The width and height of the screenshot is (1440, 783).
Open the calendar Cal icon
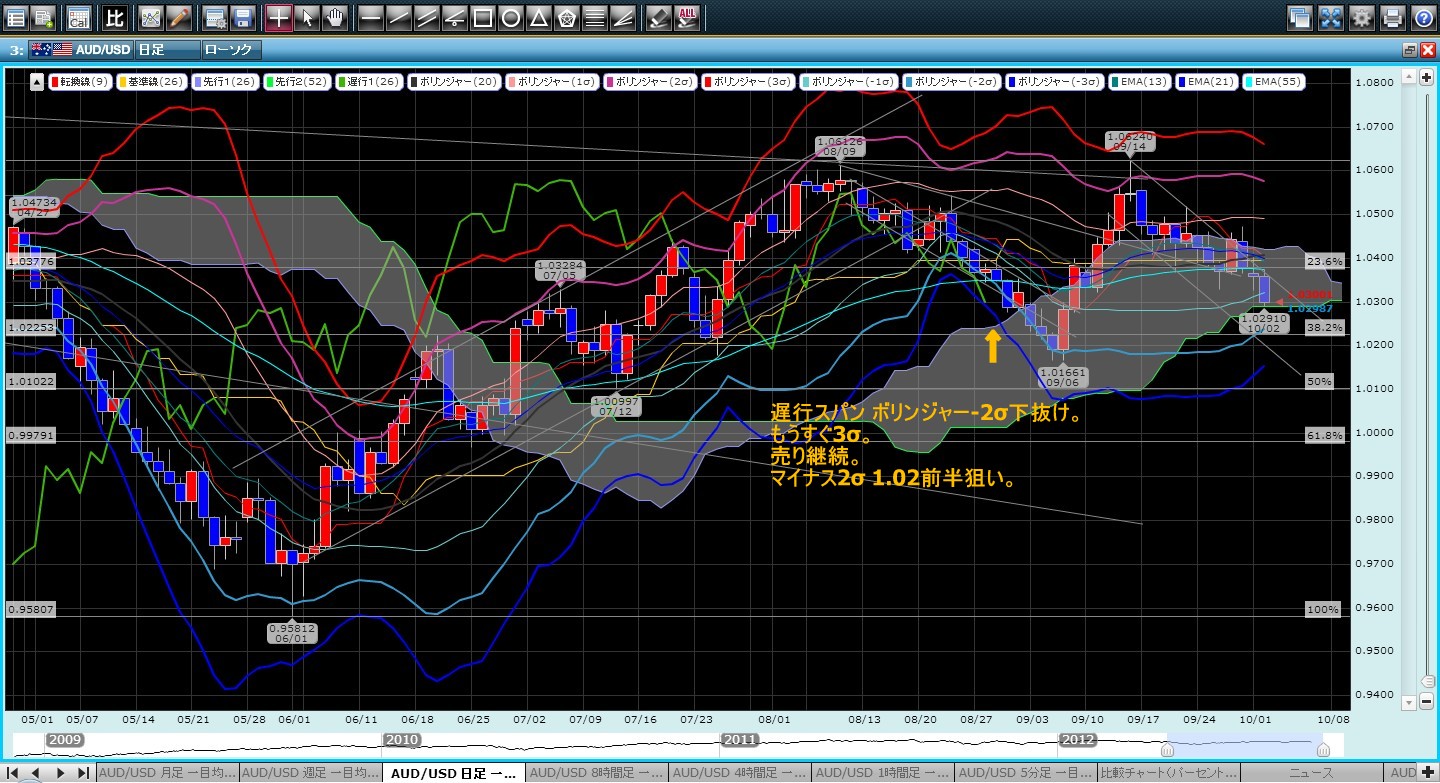(78, 17)
